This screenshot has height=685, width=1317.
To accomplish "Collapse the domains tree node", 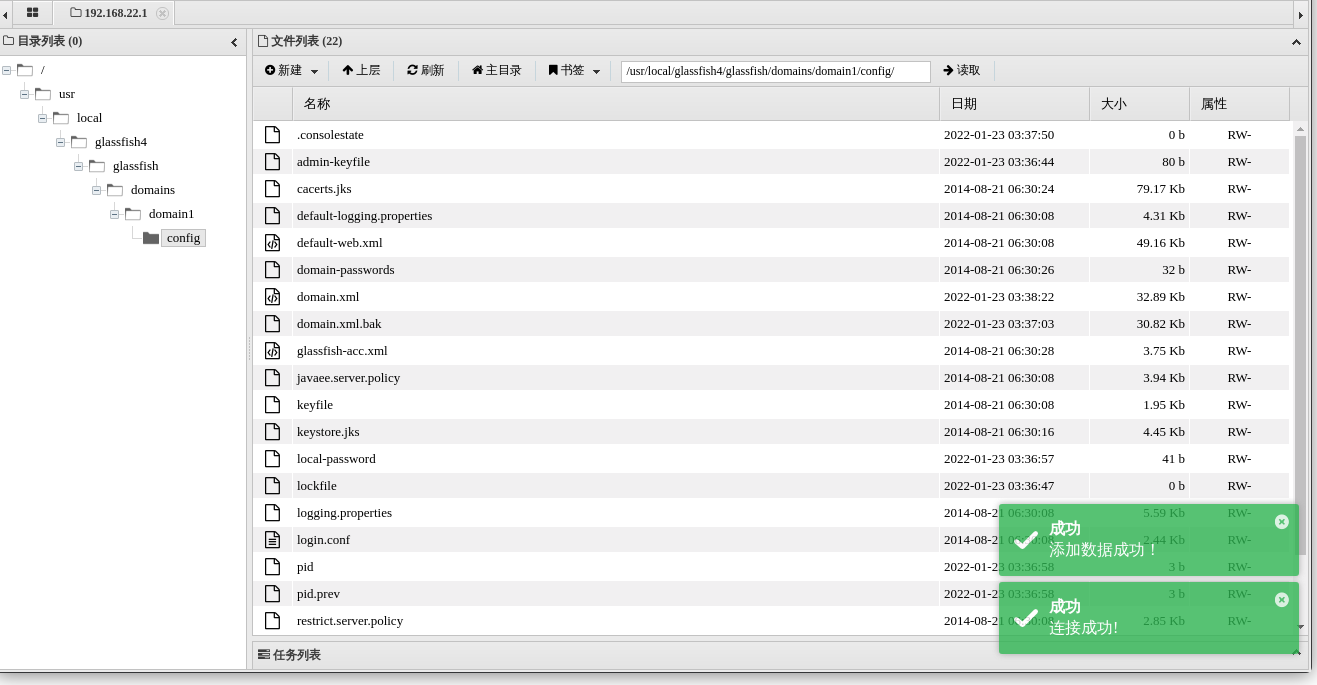I will click(x=97, y=190).
